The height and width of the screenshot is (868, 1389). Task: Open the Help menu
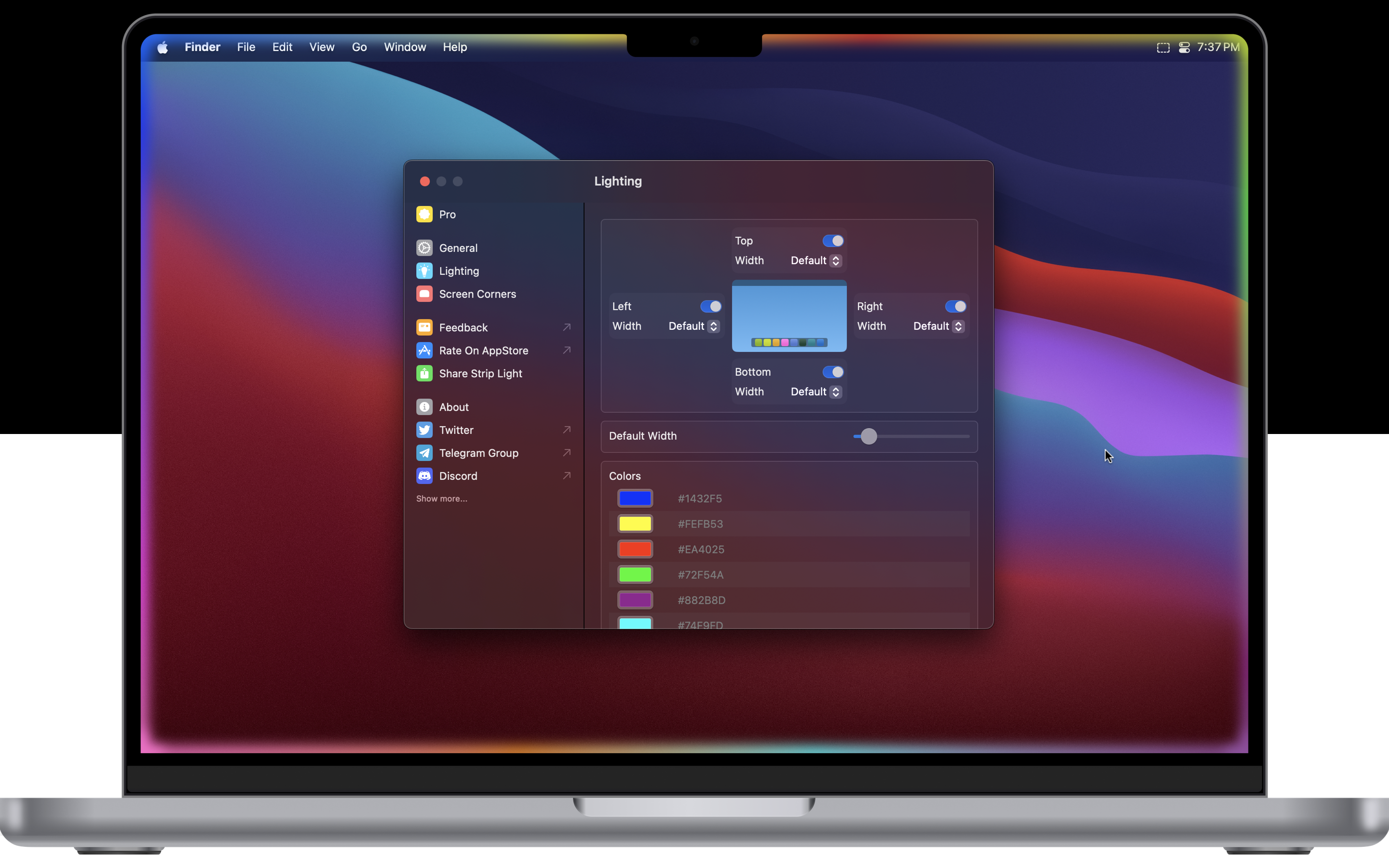coord(455,47)
